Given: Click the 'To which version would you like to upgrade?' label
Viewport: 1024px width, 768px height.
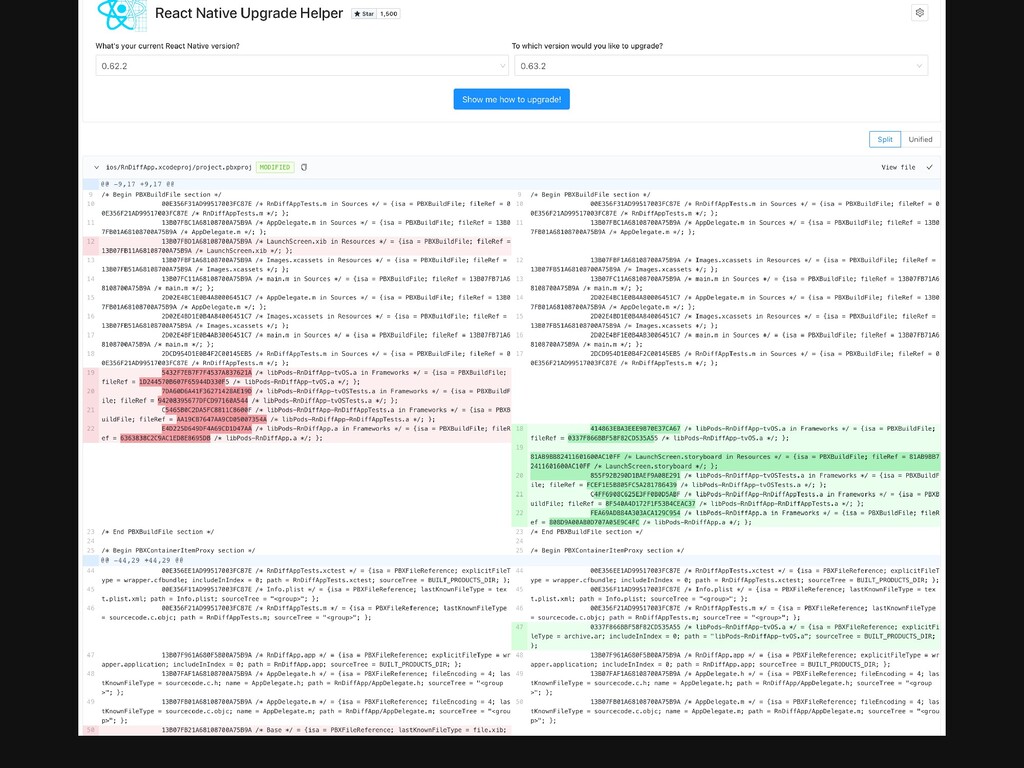Looking at the screenshot, I should (587, 46).
